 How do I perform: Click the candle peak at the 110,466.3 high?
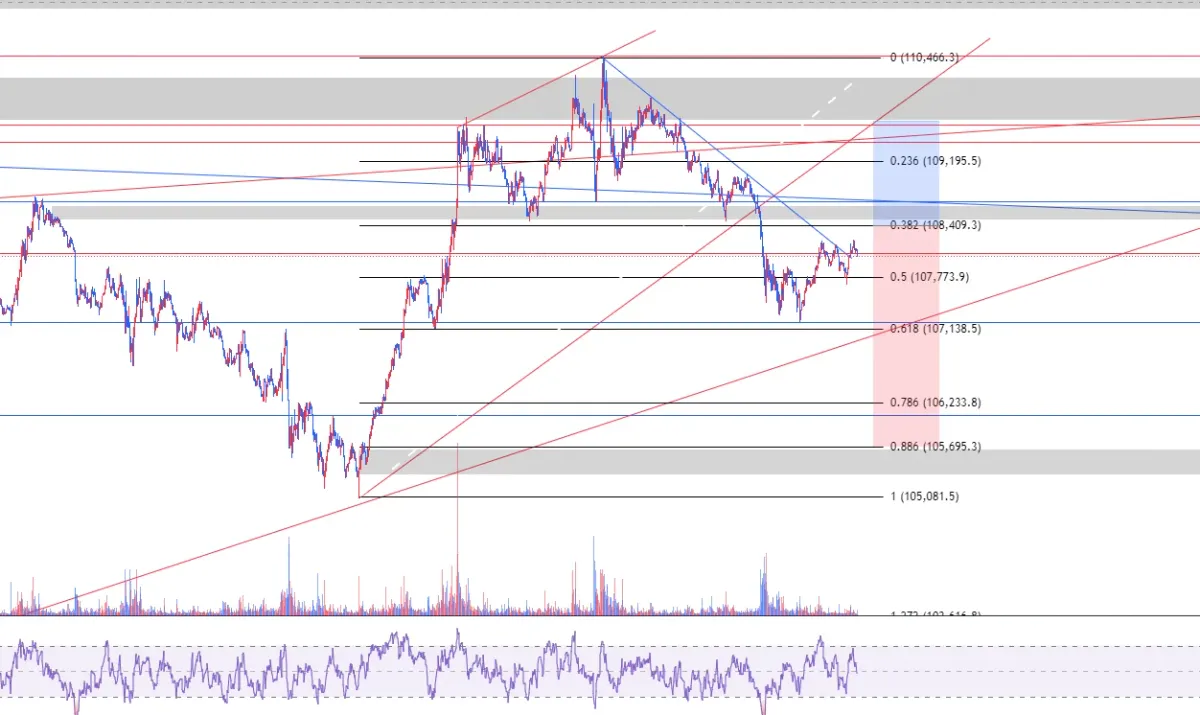pos(603,62)
